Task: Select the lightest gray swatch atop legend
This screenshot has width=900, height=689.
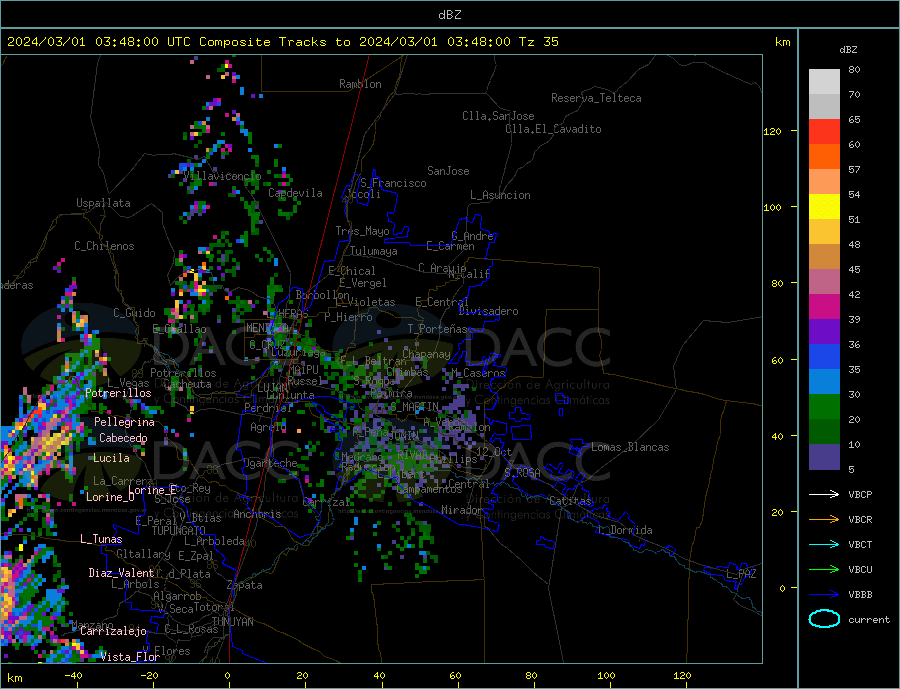Action: tap(824, 82)
